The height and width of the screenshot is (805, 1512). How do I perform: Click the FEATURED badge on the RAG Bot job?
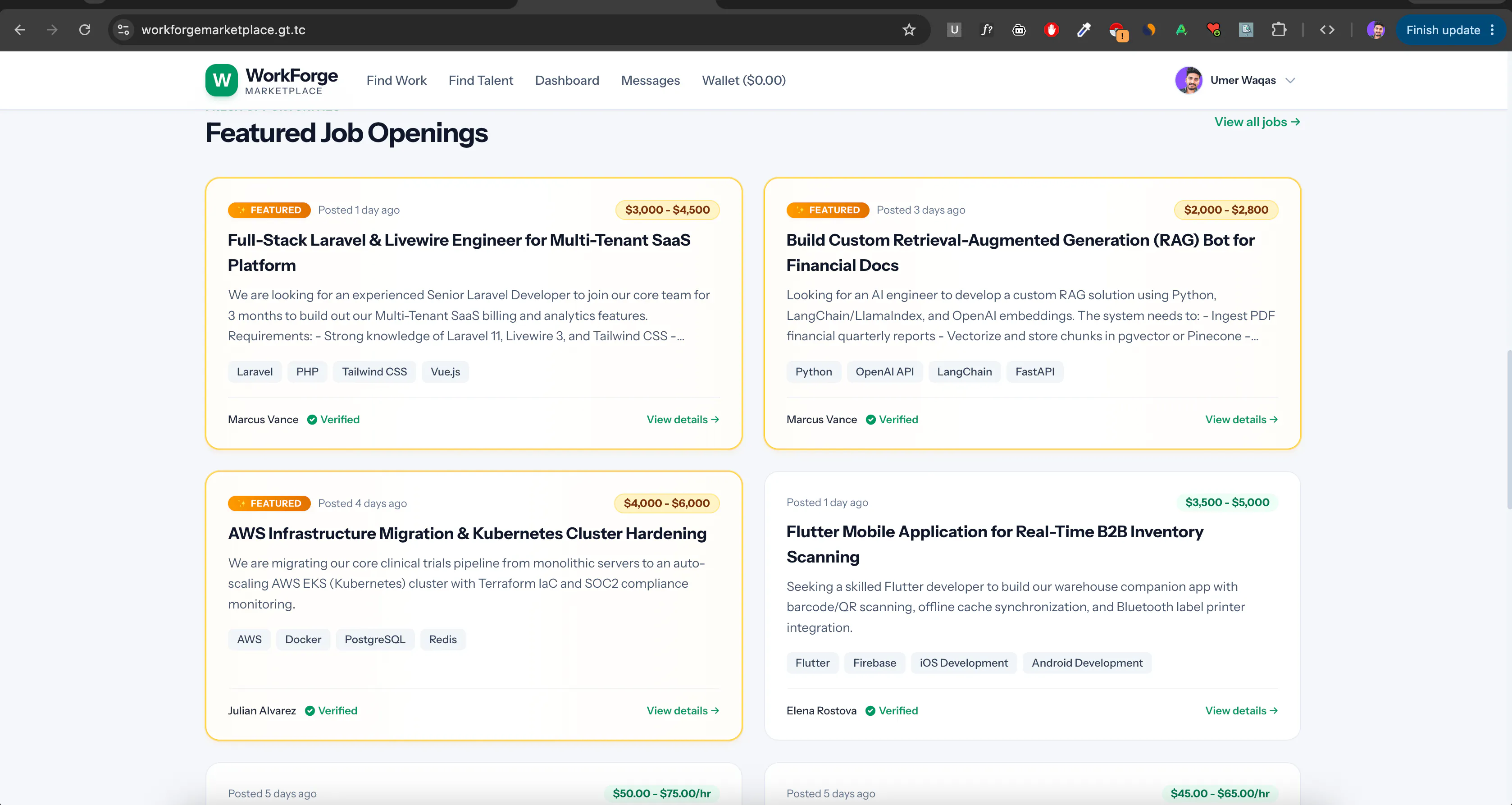coord(828,210)
